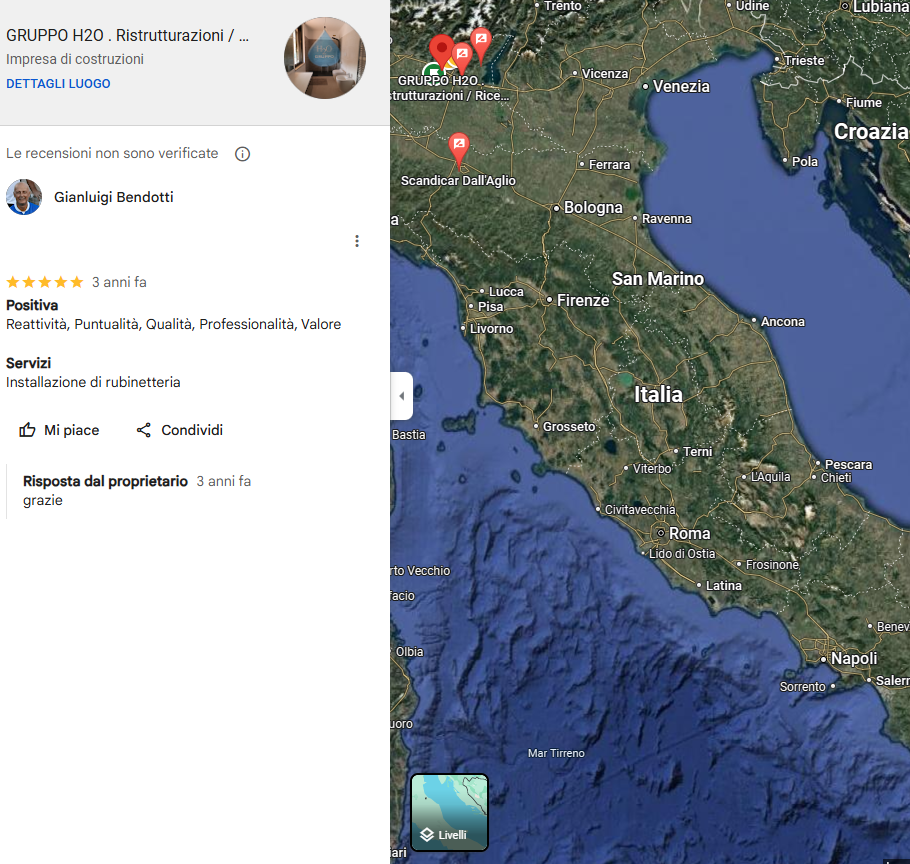Click the Bologna city label on map
Screen dimensions: 910x864
click(x=593, y=207)
